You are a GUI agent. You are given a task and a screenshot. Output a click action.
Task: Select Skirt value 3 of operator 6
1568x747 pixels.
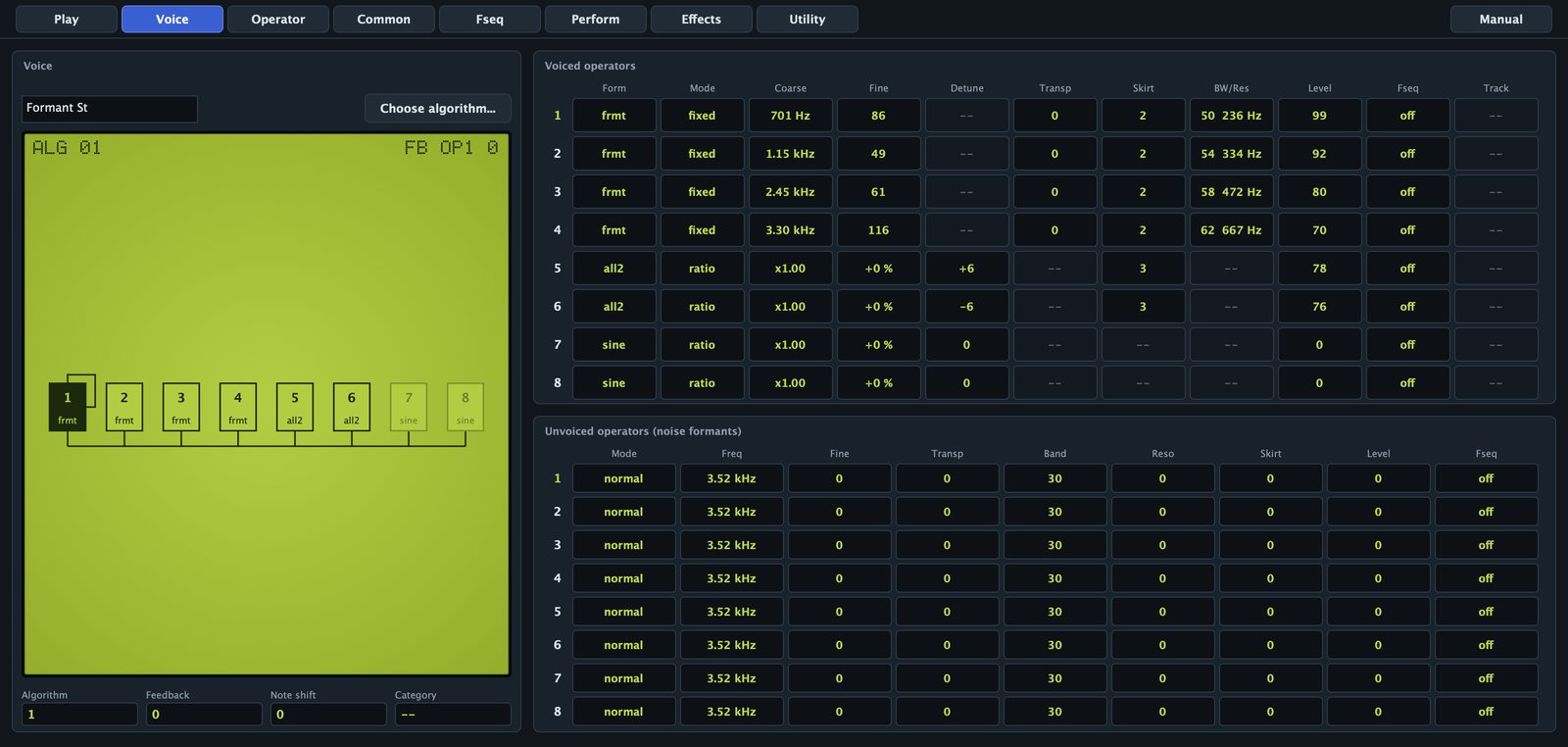(1143, 307)
